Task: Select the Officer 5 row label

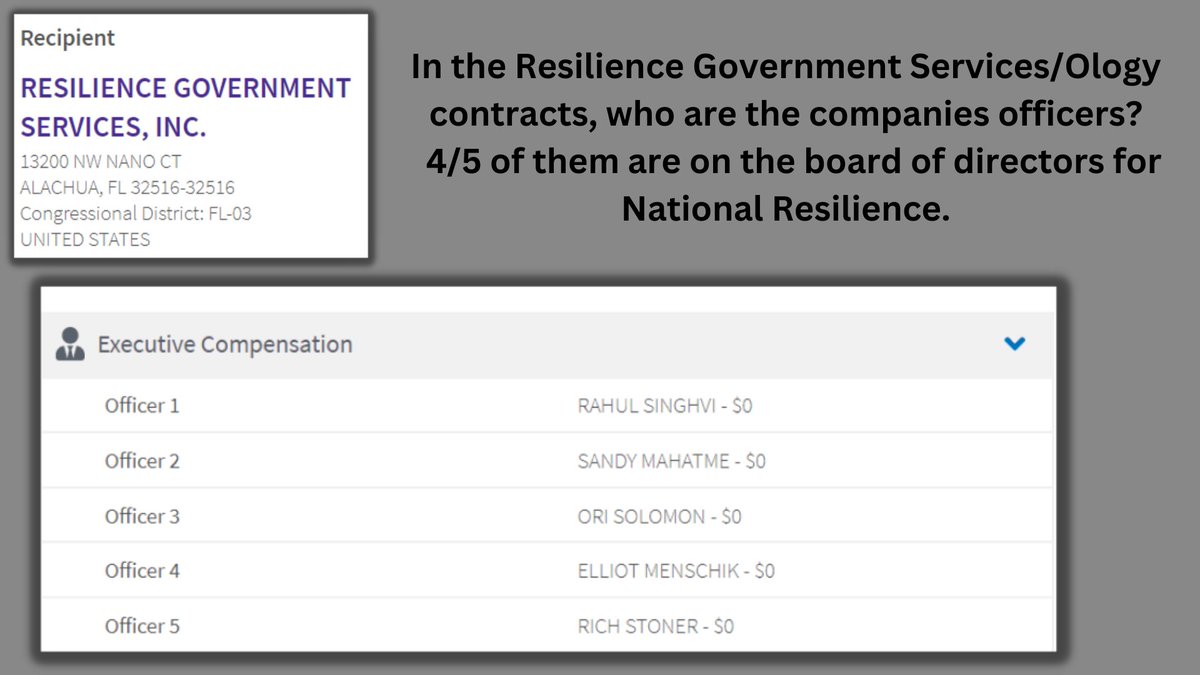Action: [x=142, y=626]
